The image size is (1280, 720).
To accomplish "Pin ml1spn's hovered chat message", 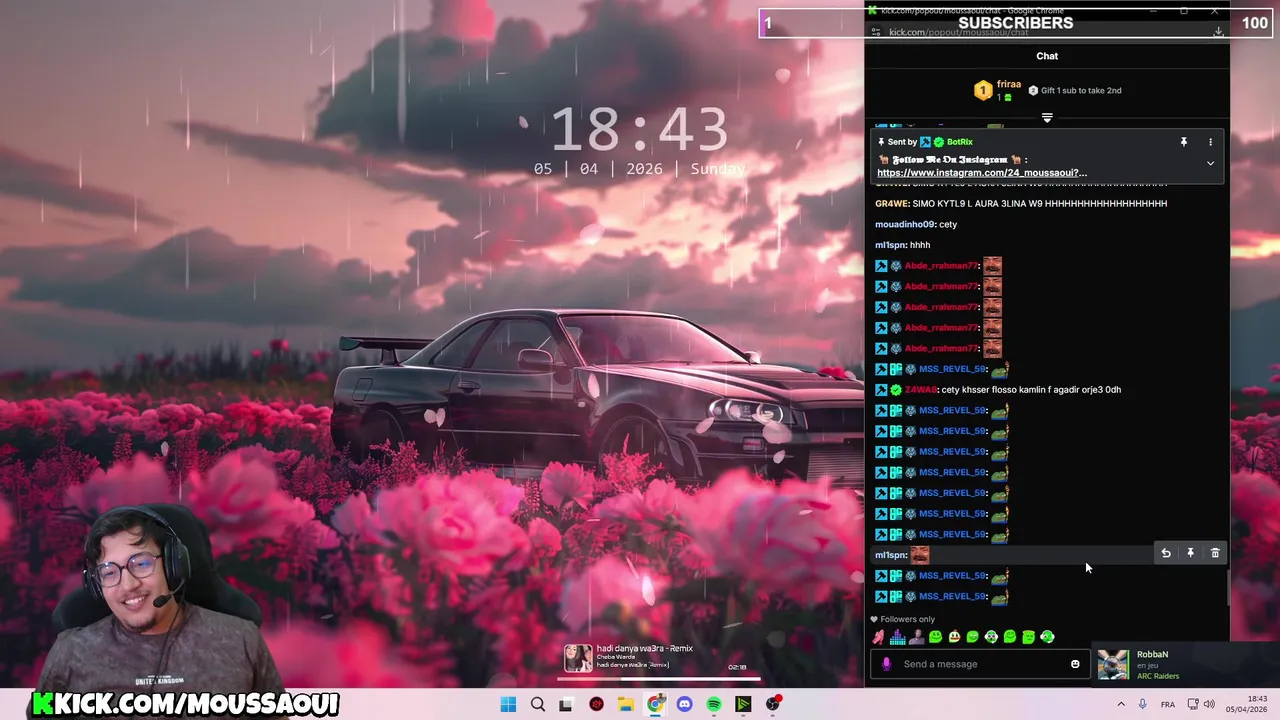I will pos(1190,553).
